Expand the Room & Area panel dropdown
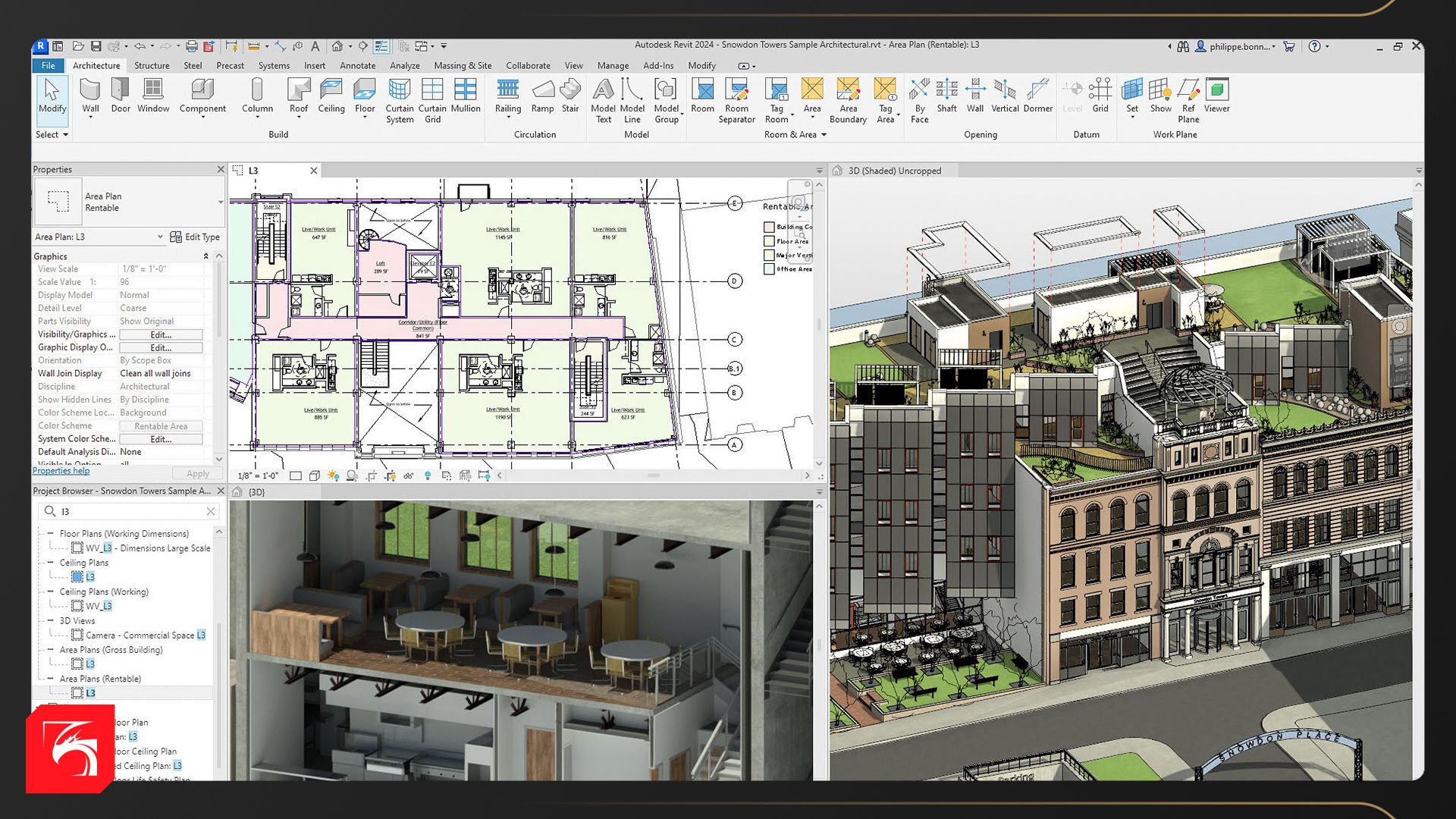This screenshot has width=1456, height=819. click(x=824, y=135)
